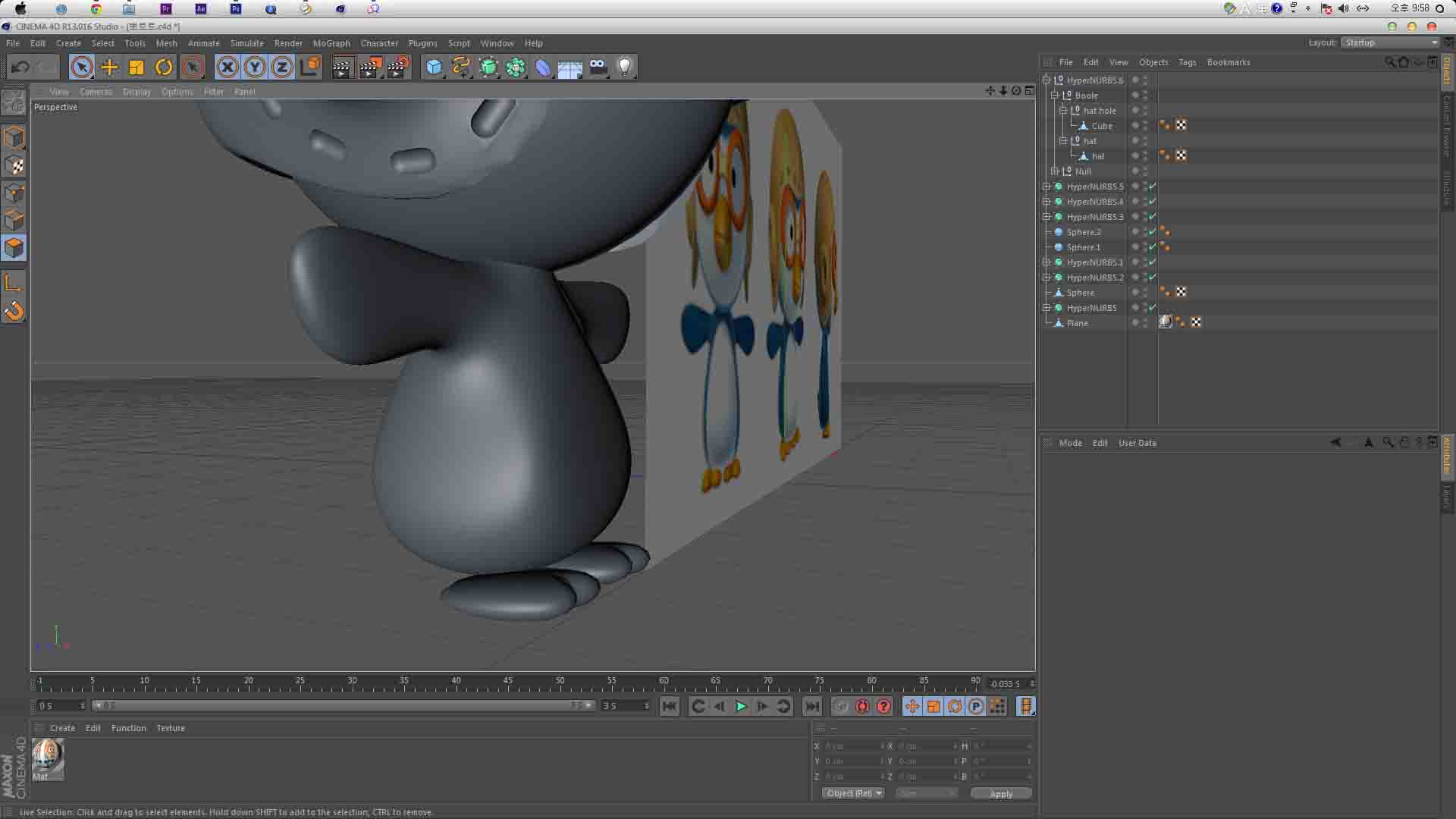The height and width of the screenshot is (819, 1456).
Task: Activate the Scale tool in toolbar
Action: (136, 67)
